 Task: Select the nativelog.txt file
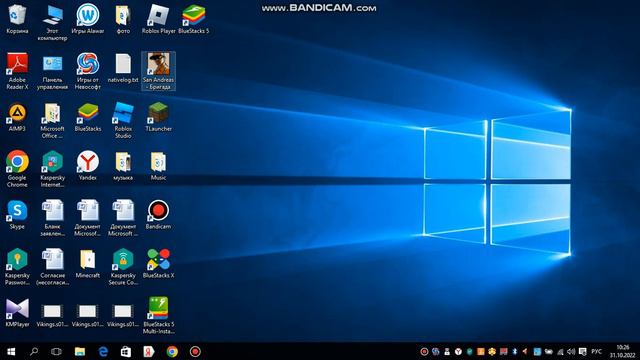[x=123, y=68]
